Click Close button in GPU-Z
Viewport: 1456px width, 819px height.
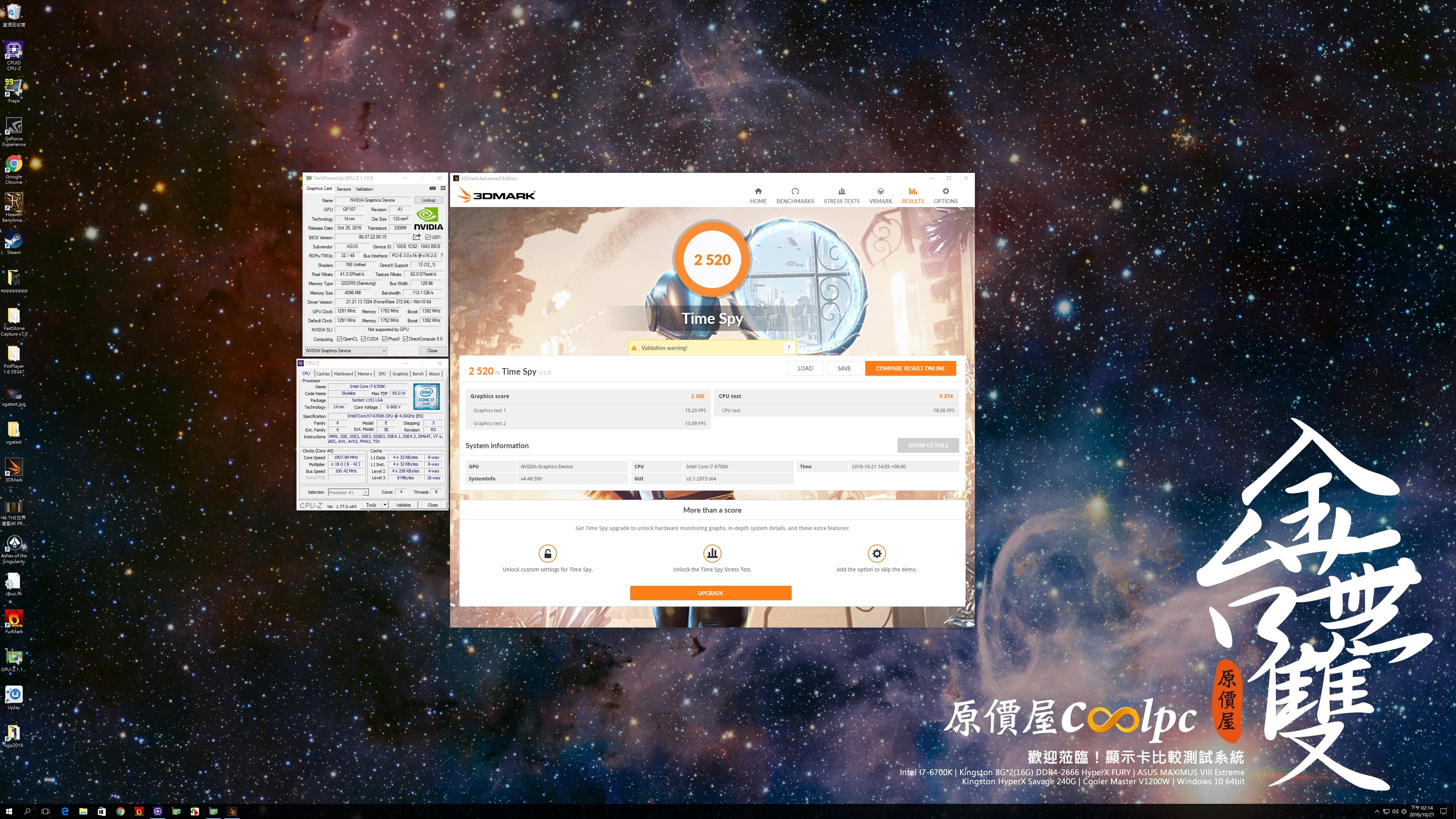(x=432, y=350)
